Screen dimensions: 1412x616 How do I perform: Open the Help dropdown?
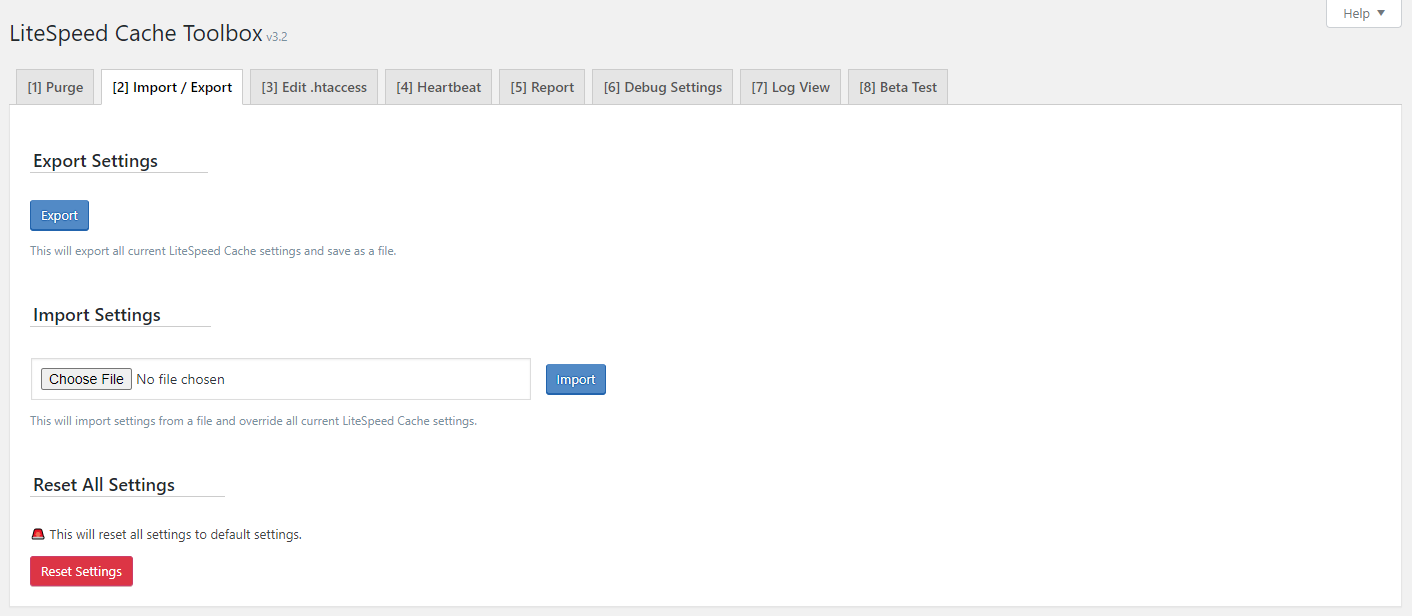1363,14
